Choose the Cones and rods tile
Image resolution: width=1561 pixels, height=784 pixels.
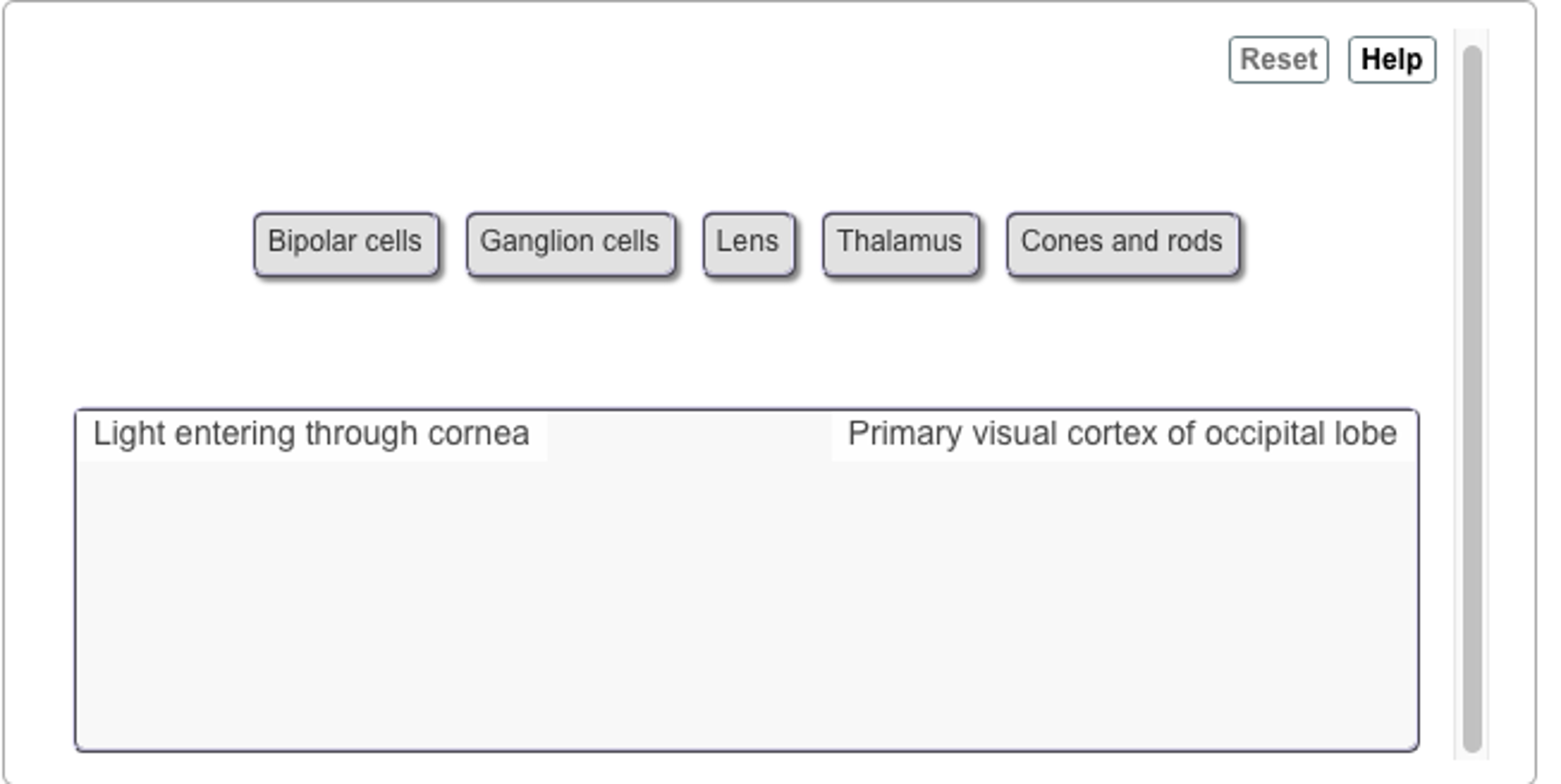[1122, 243]
